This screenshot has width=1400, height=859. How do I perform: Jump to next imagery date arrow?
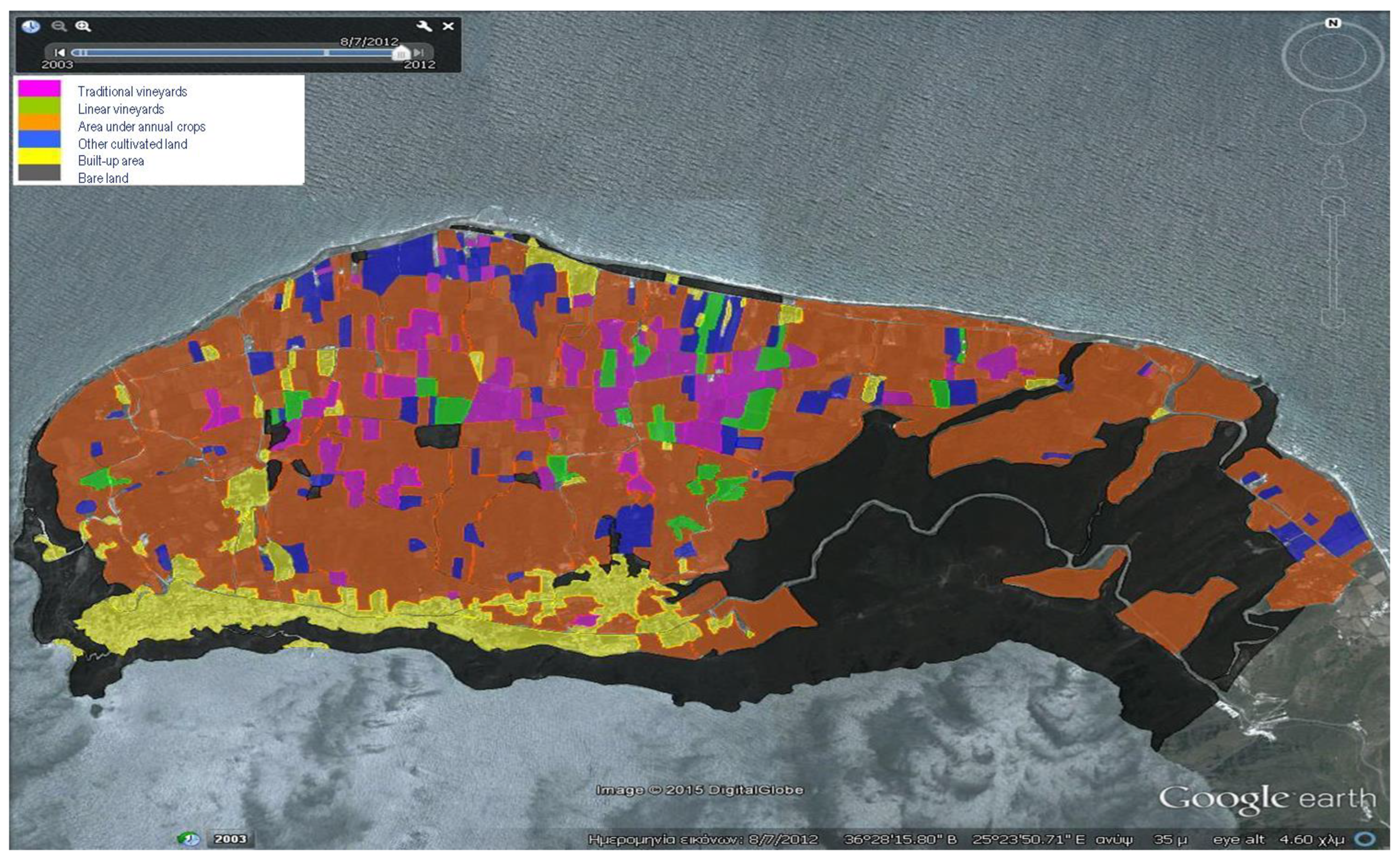click(419, 53)
